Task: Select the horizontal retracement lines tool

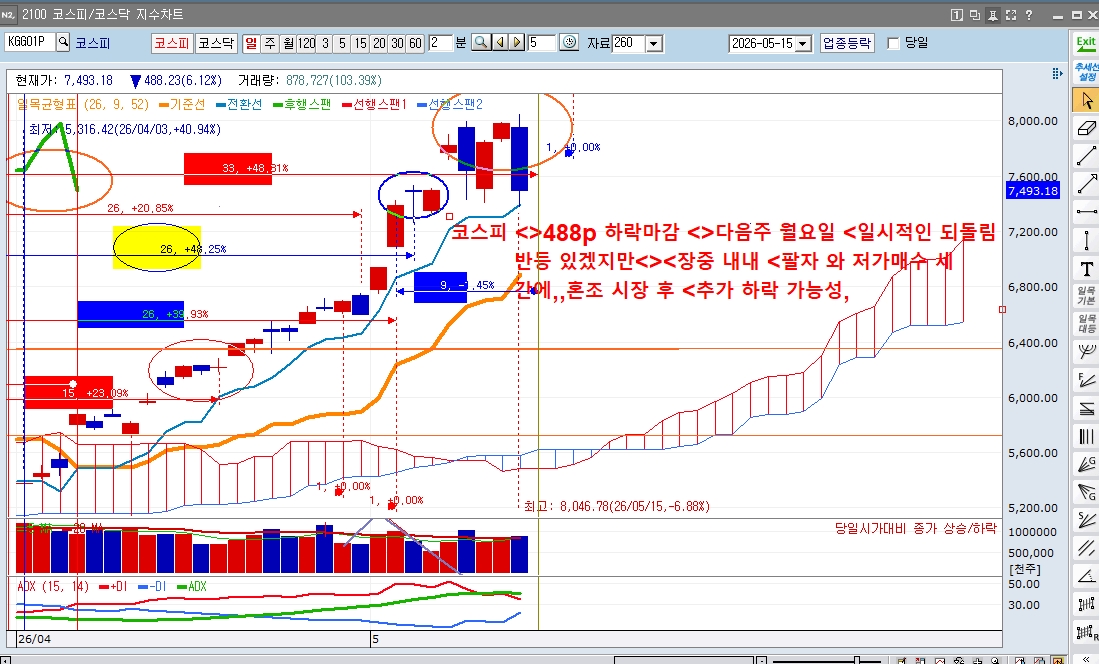Action: click(x=1086, y=408)
